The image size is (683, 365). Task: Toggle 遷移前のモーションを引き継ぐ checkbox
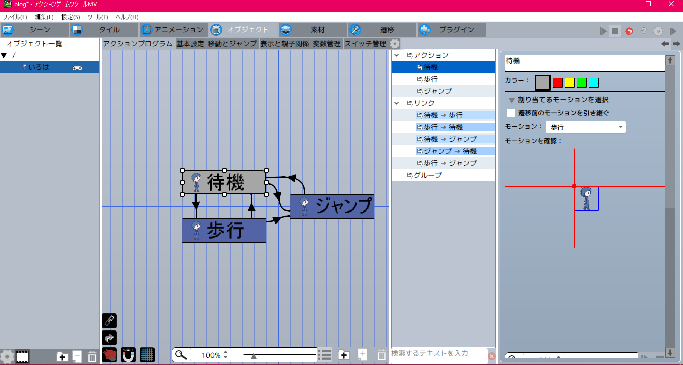pos(511,113)
